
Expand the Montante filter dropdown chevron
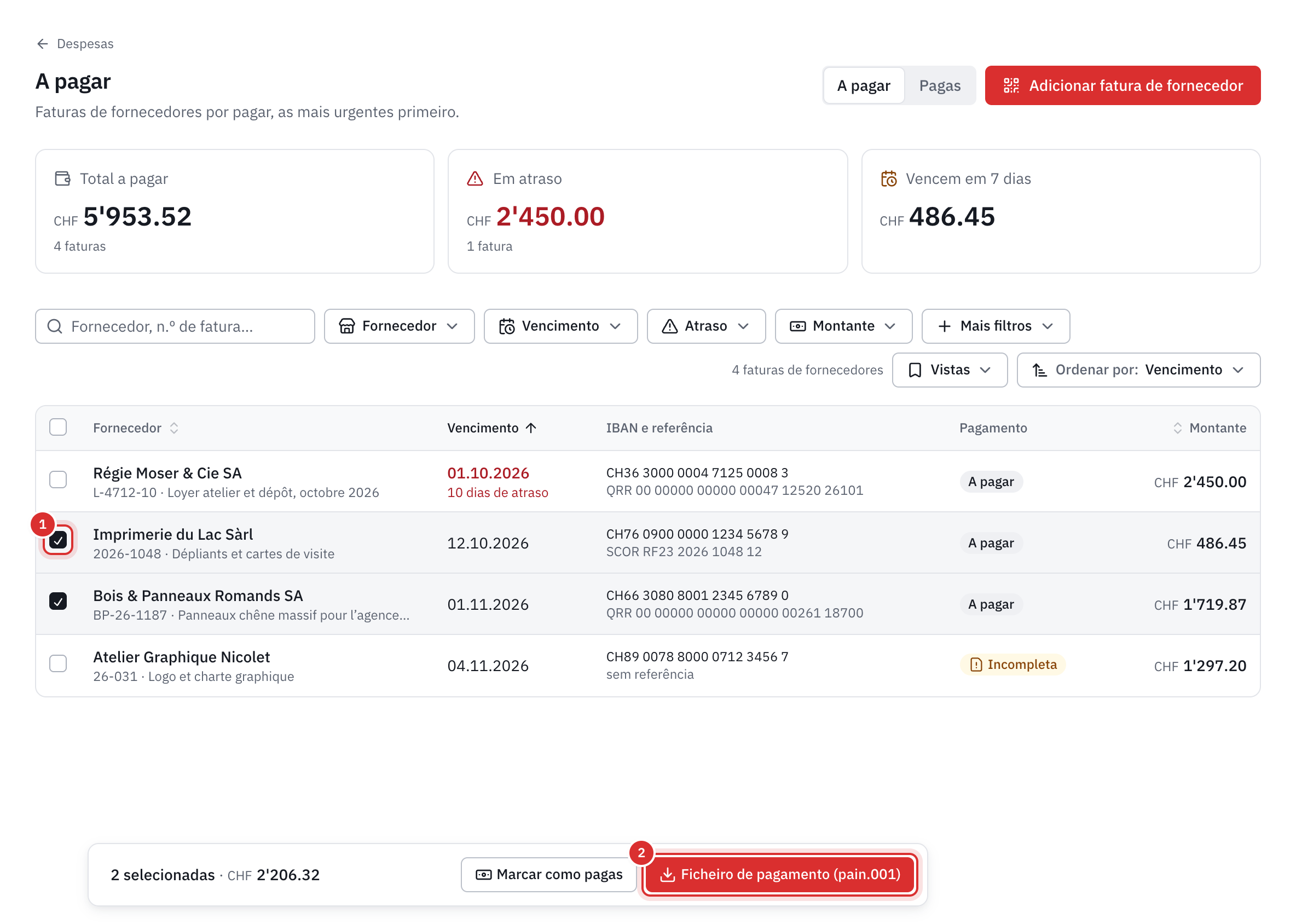pyautogui.click(x=890, y=326)
